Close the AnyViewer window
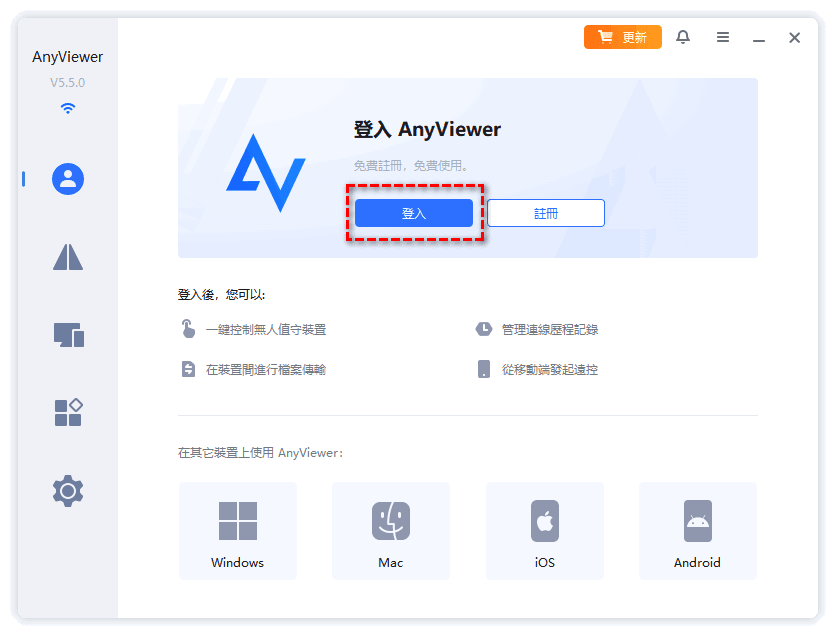The image size is (836, 636). pyautogui.click(x=794, y=37)
